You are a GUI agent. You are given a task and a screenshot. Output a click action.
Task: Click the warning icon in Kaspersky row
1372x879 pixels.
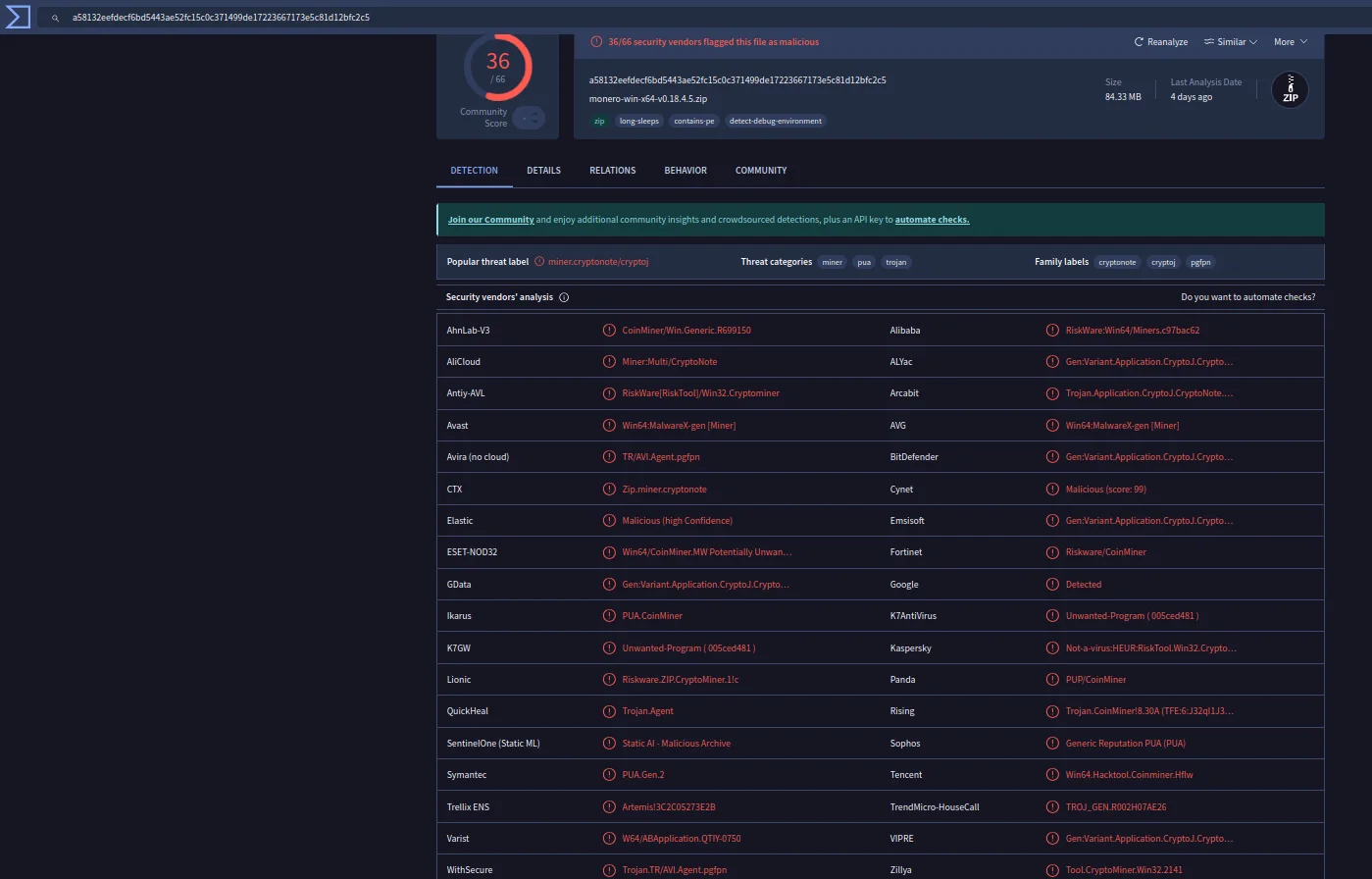(x=1052, y=648)
